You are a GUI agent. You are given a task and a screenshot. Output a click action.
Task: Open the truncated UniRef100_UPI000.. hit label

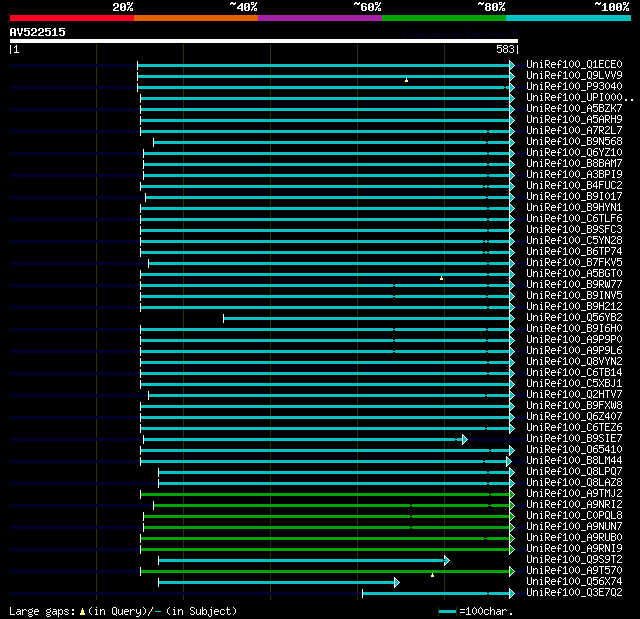click(580, 98)
